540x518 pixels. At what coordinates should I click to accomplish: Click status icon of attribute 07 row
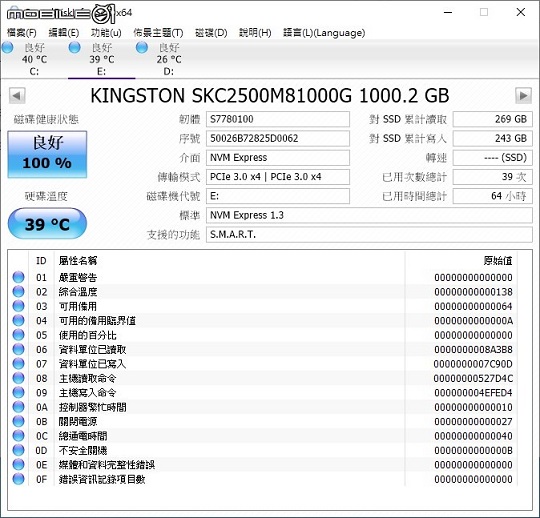click(19, 363)
